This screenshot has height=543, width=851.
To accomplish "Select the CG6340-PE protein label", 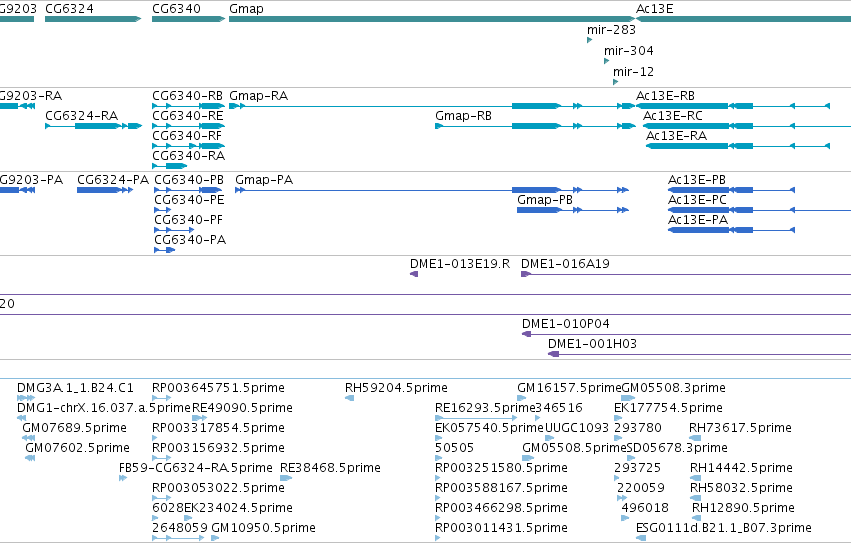I will click(189, 200).
